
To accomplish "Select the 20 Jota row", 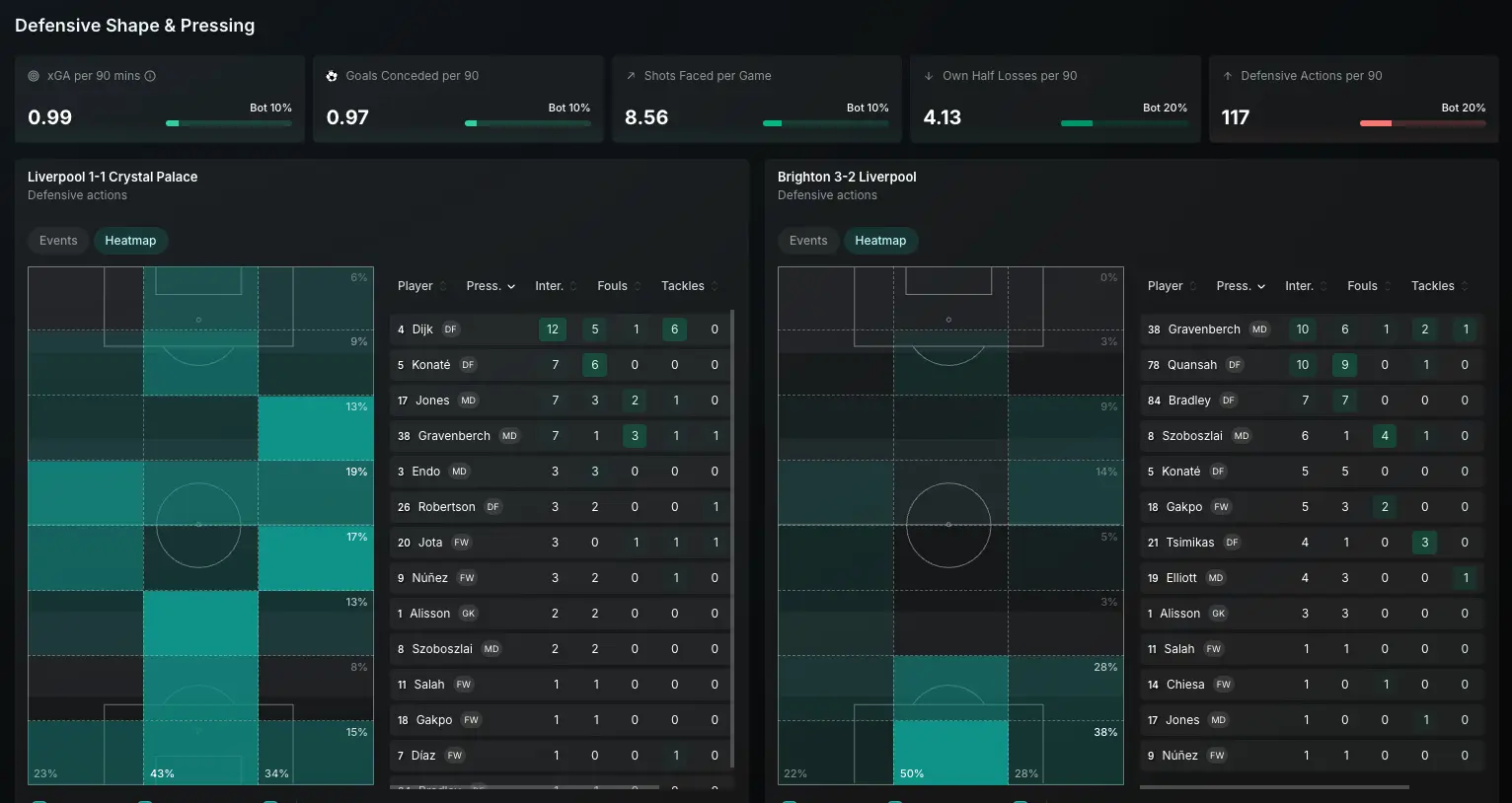I will click(560, 543).
